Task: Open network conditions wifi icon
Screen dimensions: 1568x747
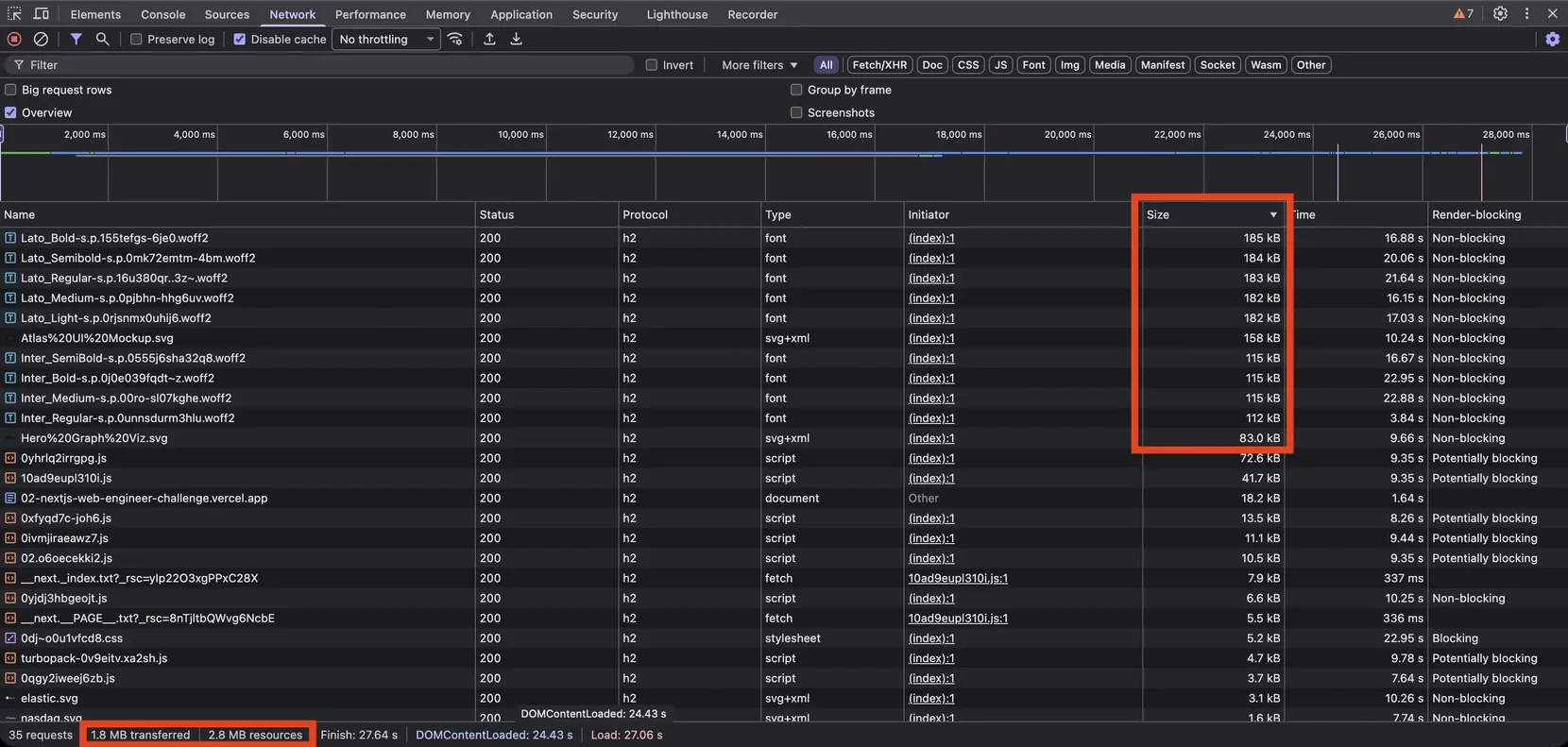Action: [455, 39]
